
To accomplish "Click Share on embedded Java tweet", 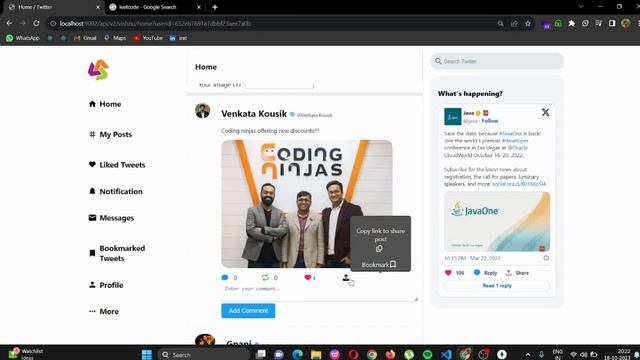I will coord(517,273).
